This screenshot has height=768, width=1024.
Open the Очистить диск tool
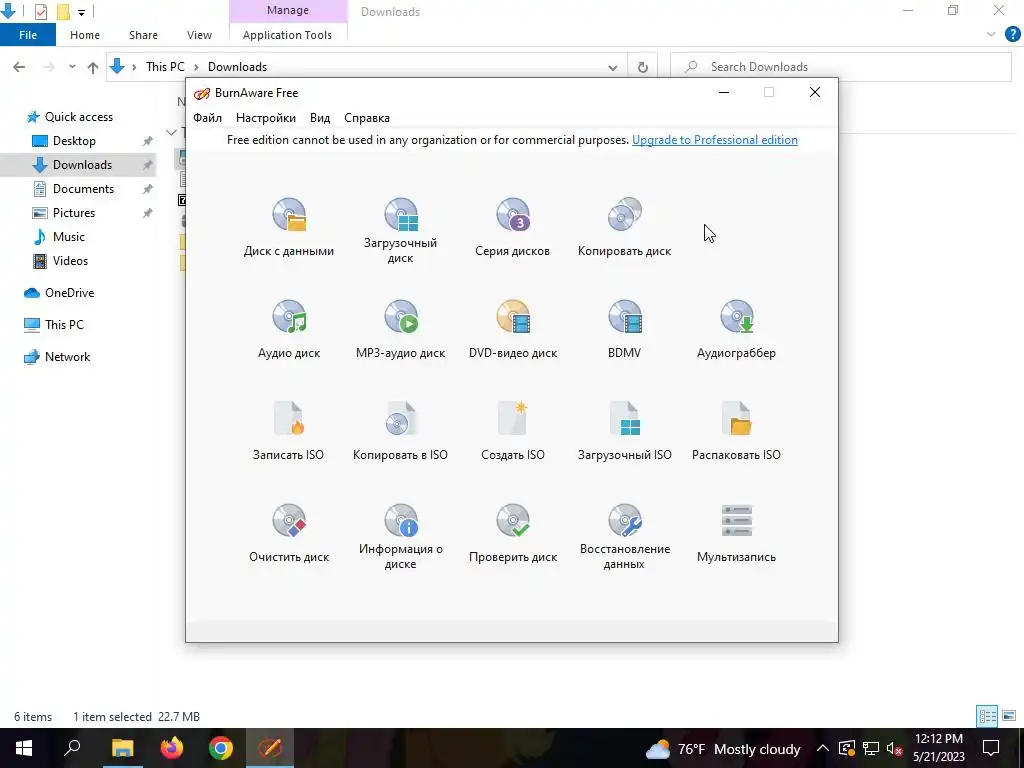point(289,533)
